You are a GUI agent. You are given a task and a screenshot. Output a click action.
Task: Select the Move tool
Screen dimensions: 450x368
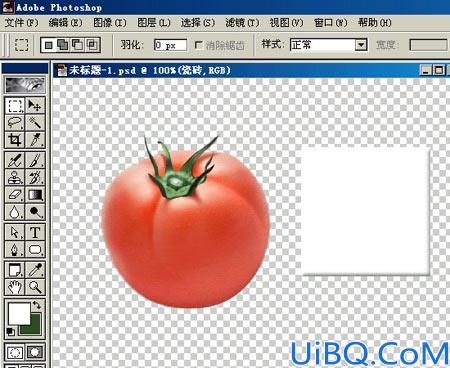click(35, 106)
